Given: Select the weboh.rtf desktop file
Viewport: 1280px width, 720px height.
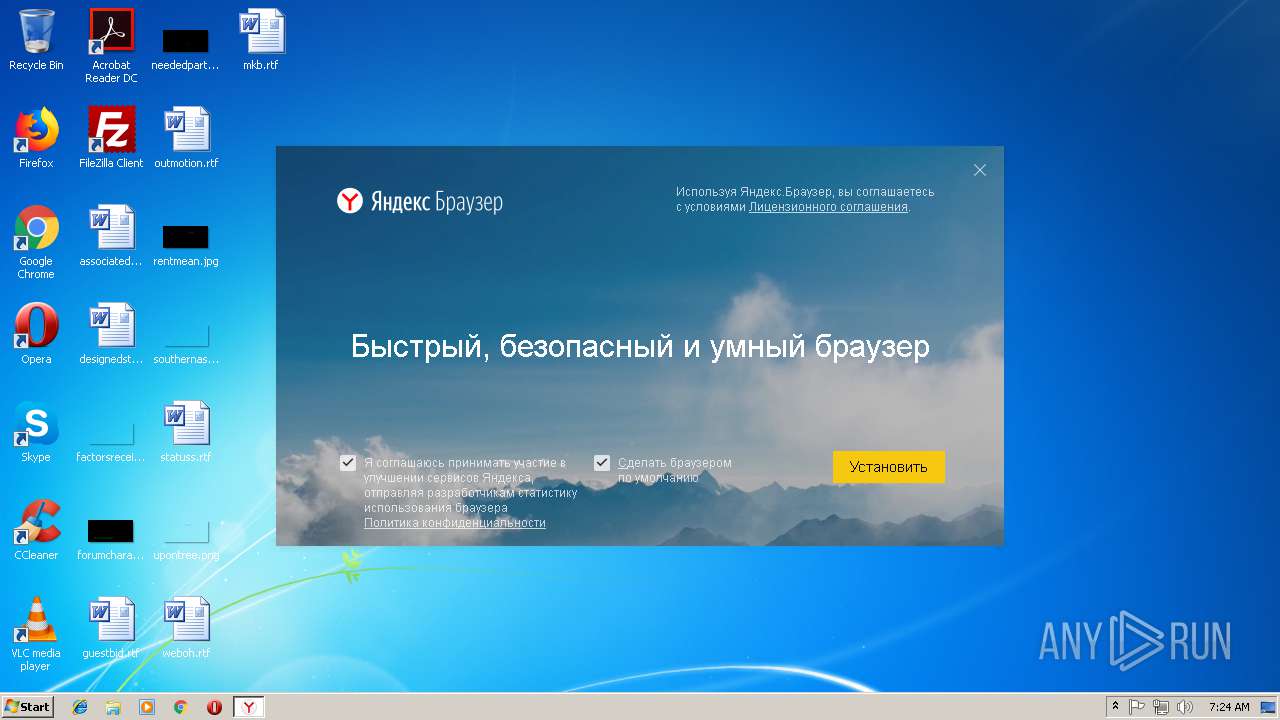Looking at the screenshot, I should pyautogui.click(x=186, y=628).
